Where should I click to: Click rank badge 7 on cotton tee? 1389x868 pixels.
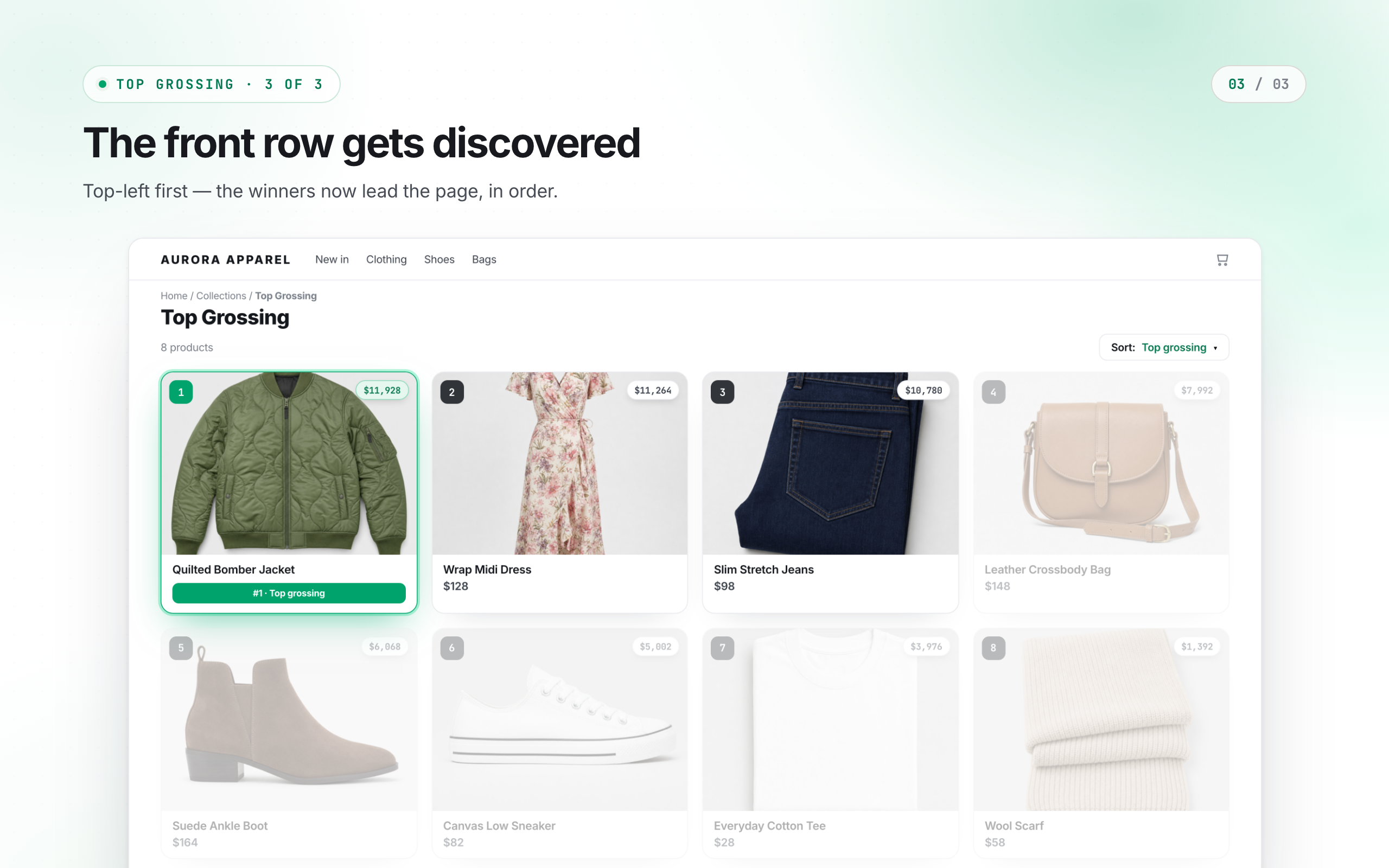tap(723, 648)
